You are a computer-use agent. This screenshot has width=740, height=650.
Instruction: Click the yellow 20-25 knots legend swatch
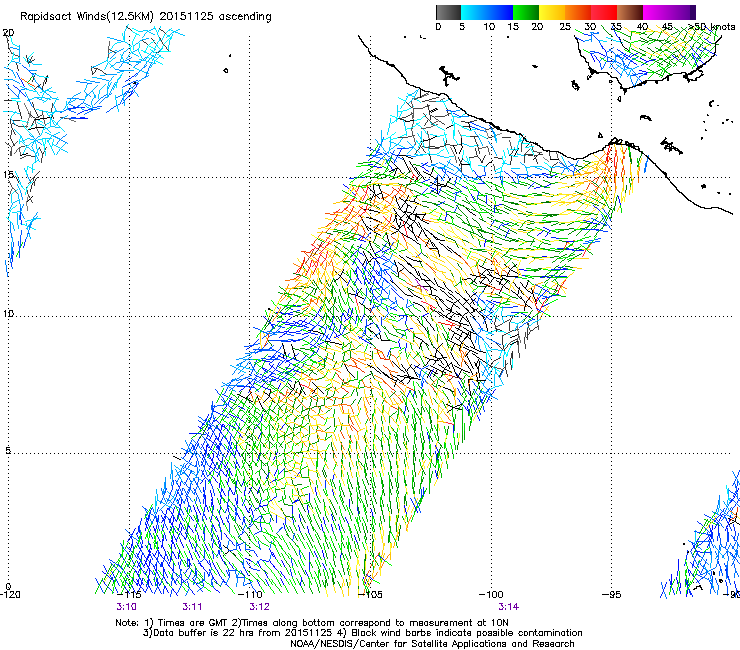click(x=552, y=12)
